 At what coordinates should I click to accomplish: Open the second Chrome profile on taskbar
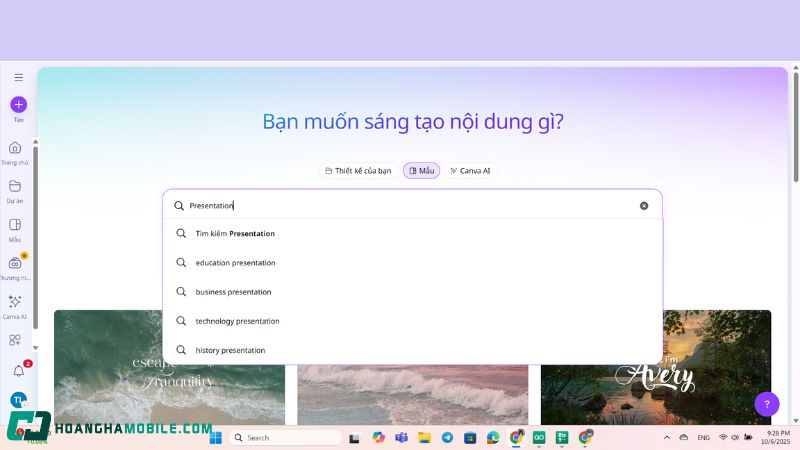tap(585, 437)
